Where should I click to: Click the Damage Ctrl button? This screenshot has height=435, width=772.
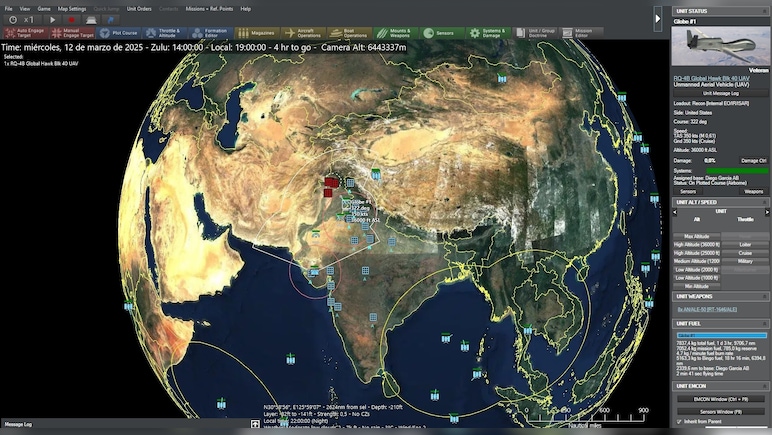[753, 161]
